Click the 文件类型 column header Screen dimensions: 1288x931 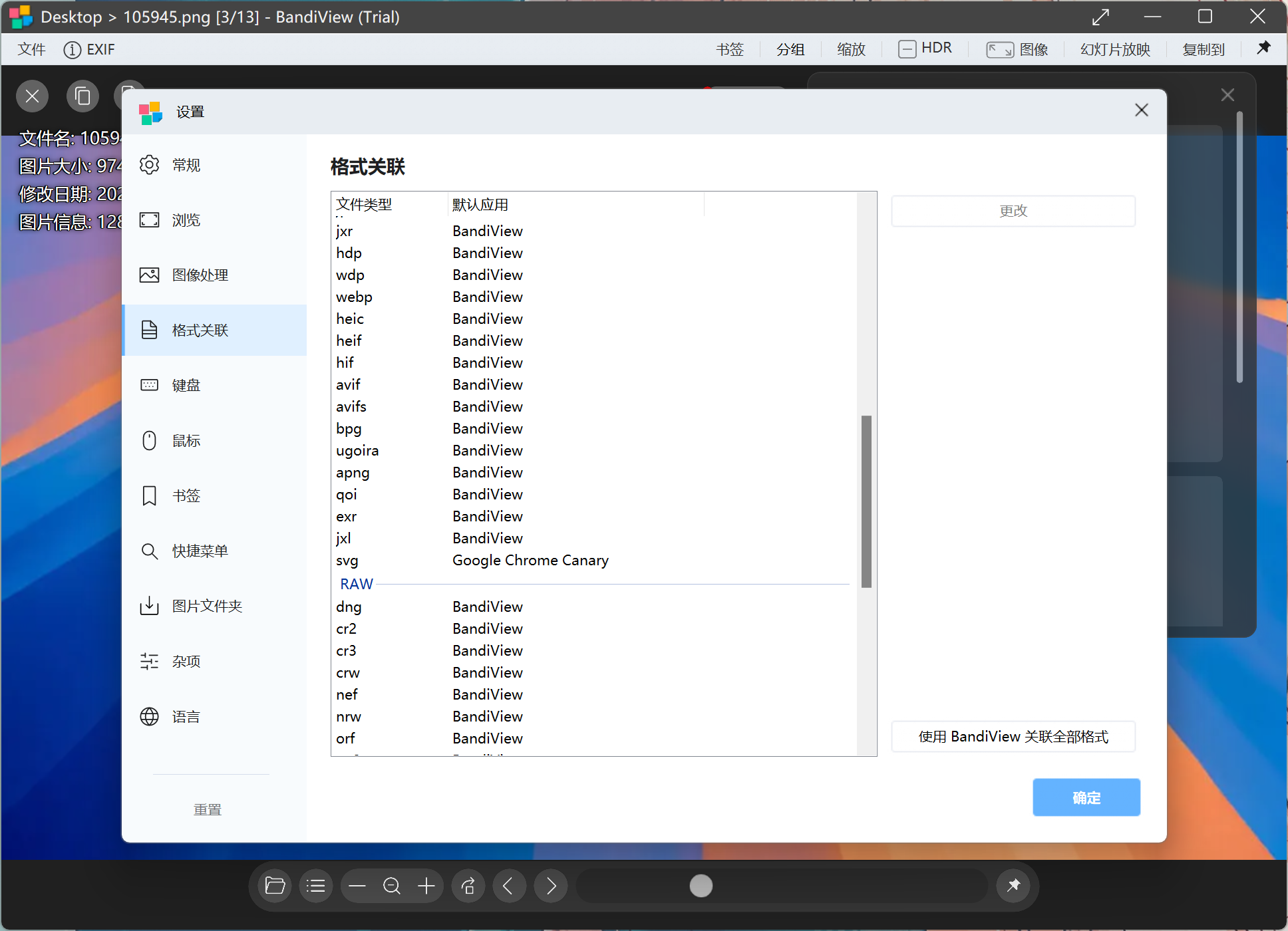point(390,205)
